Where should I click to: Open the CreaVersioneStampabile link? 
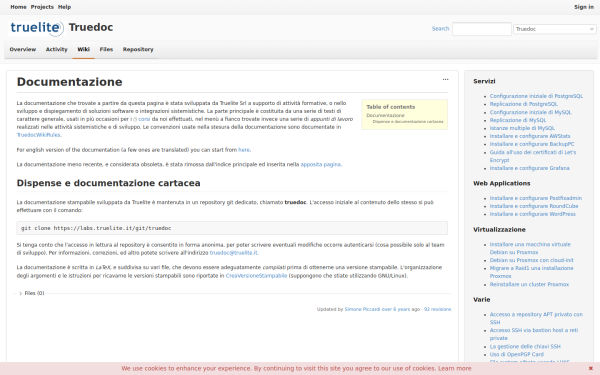tap(256, 276)
